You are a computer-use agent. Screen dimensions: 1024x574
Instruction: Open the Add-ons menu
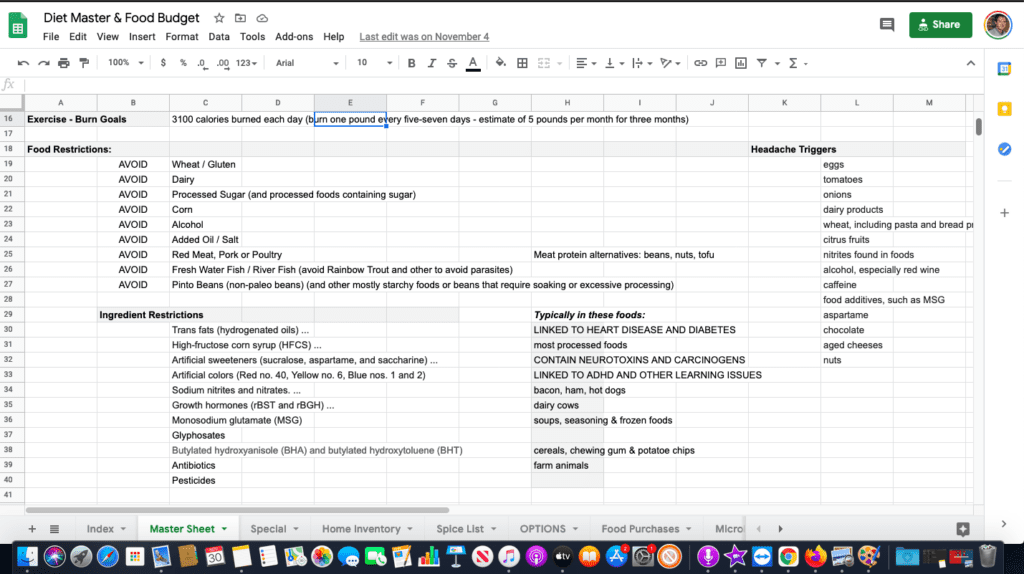(x=294, y=37)
